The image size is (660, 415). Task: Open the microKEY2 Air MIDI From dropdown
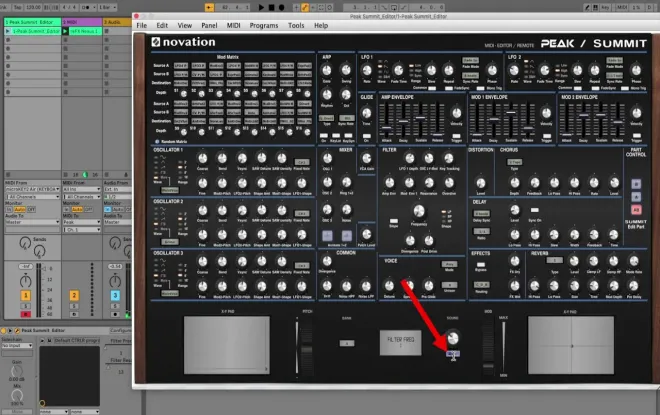coord(32,189)
